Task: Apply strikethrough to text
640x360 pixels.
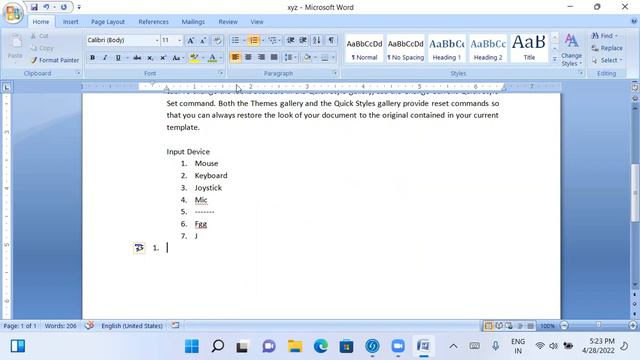Action: pyautogui.click(x=137, y=58)
